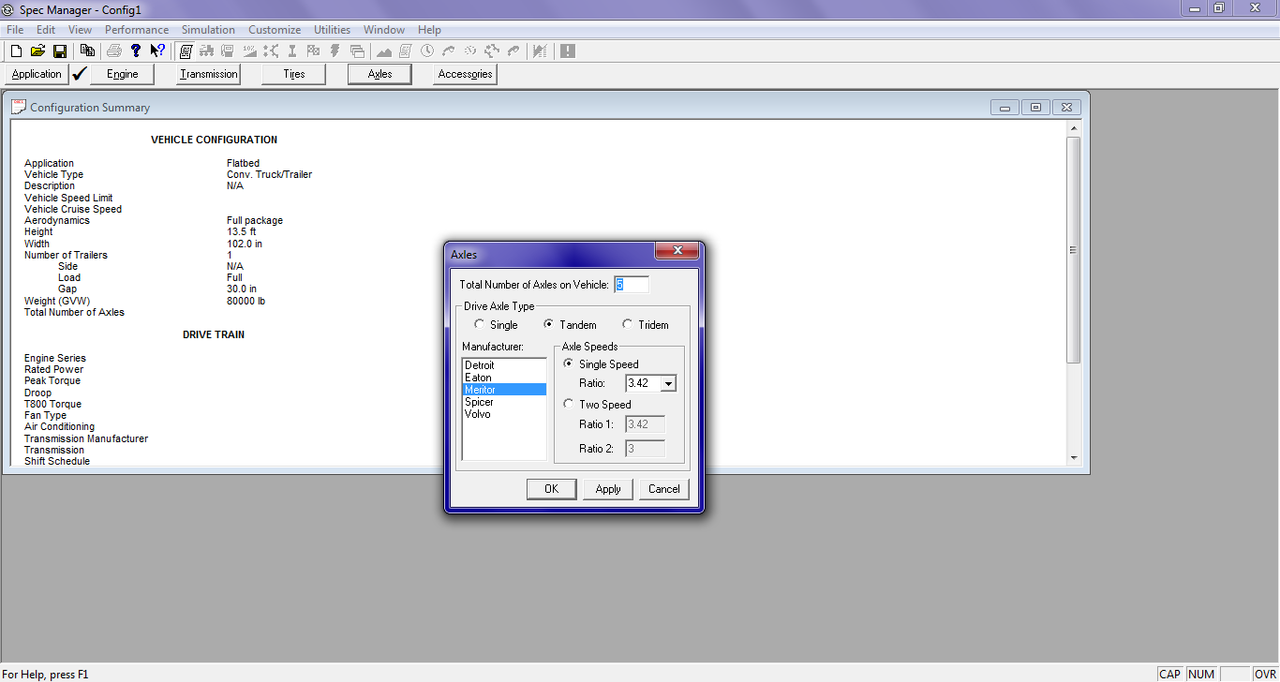Click the blue question mark Help icon
Image resolution: width=1280 pixels, height=682 pixels.
click(x=135, y=51)
